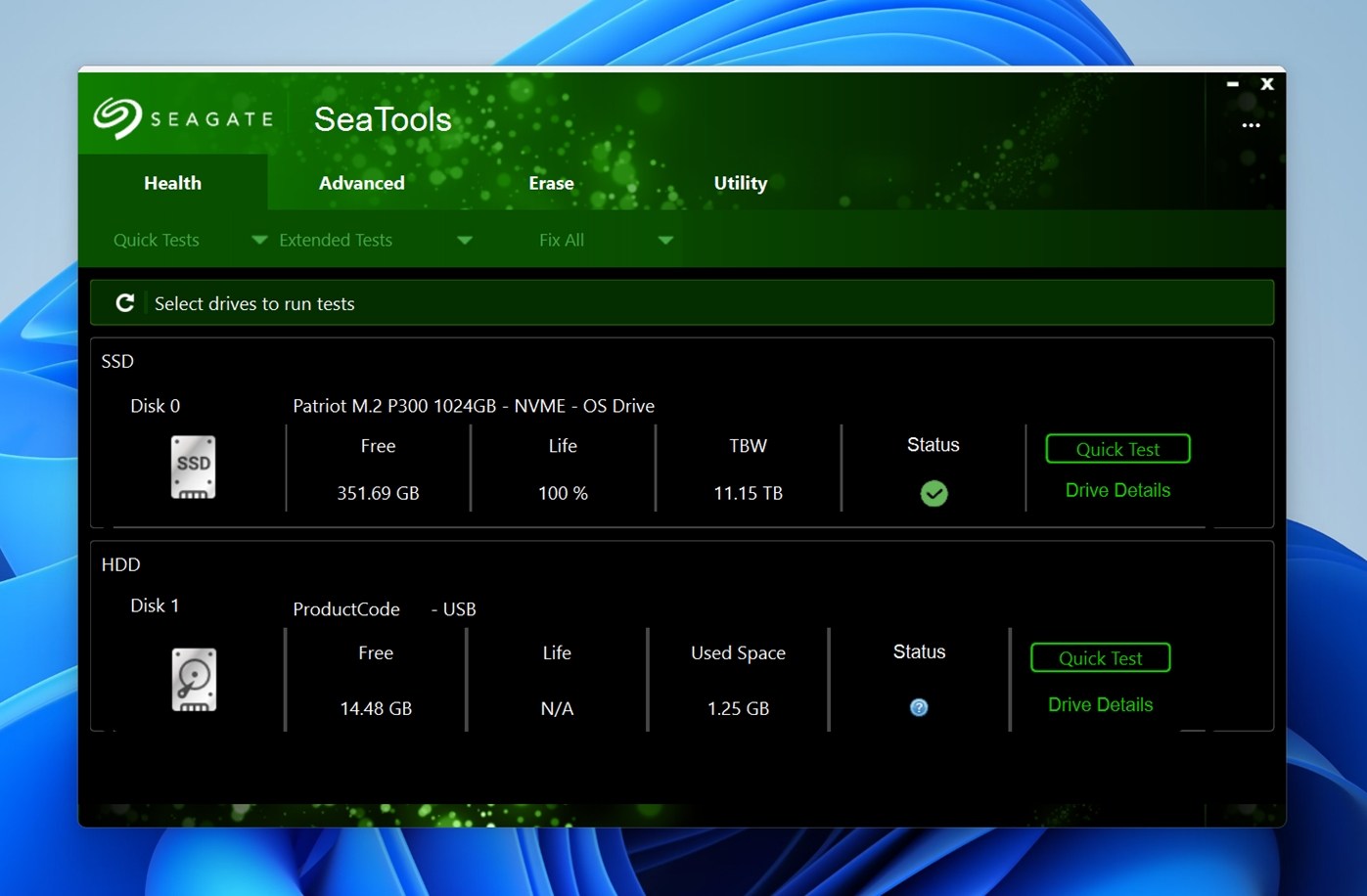Close the SeaTools window
Screen dimensions: 1367x896
pyautogui.click(x=1267, y=84)
